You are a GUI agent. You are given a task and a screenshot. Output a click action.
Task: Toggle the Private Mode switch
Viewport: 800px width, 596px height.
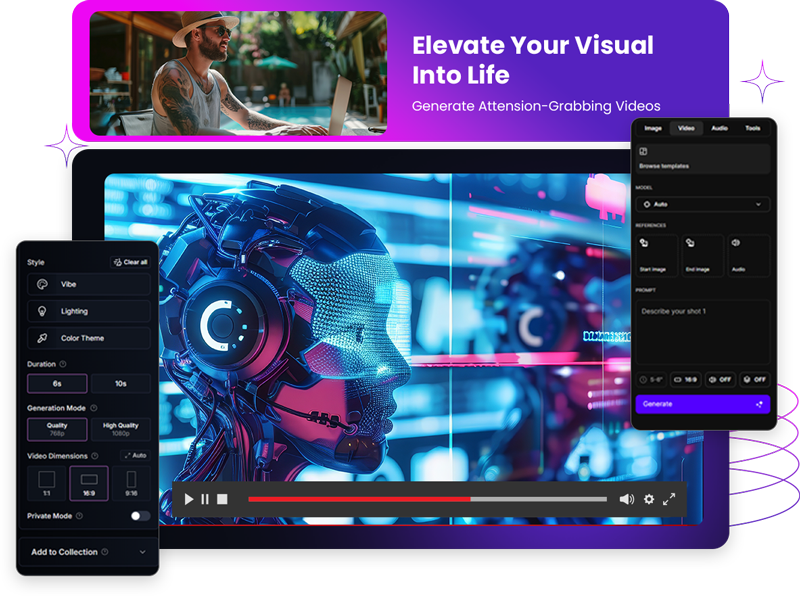click(x=140, y=516)
